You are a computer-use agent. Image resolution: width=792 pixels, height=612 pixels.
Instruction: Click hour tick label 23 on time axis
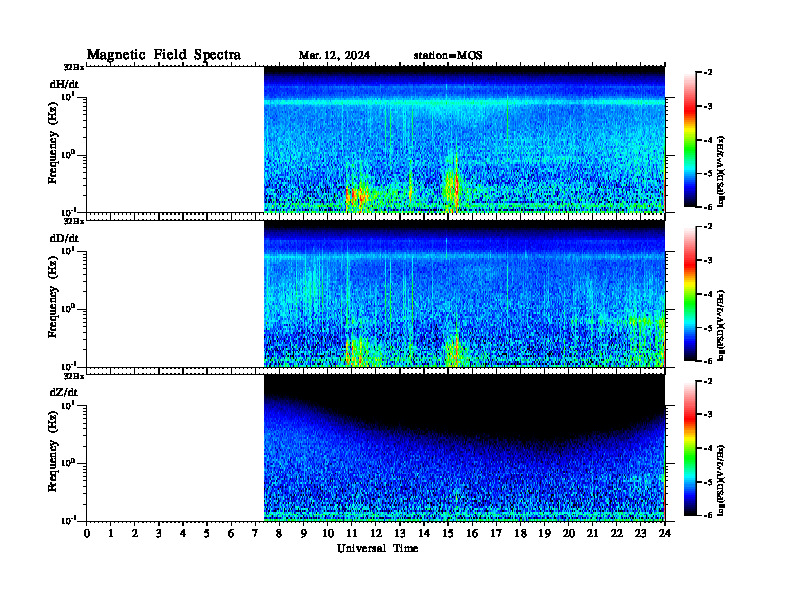(641, 534)
